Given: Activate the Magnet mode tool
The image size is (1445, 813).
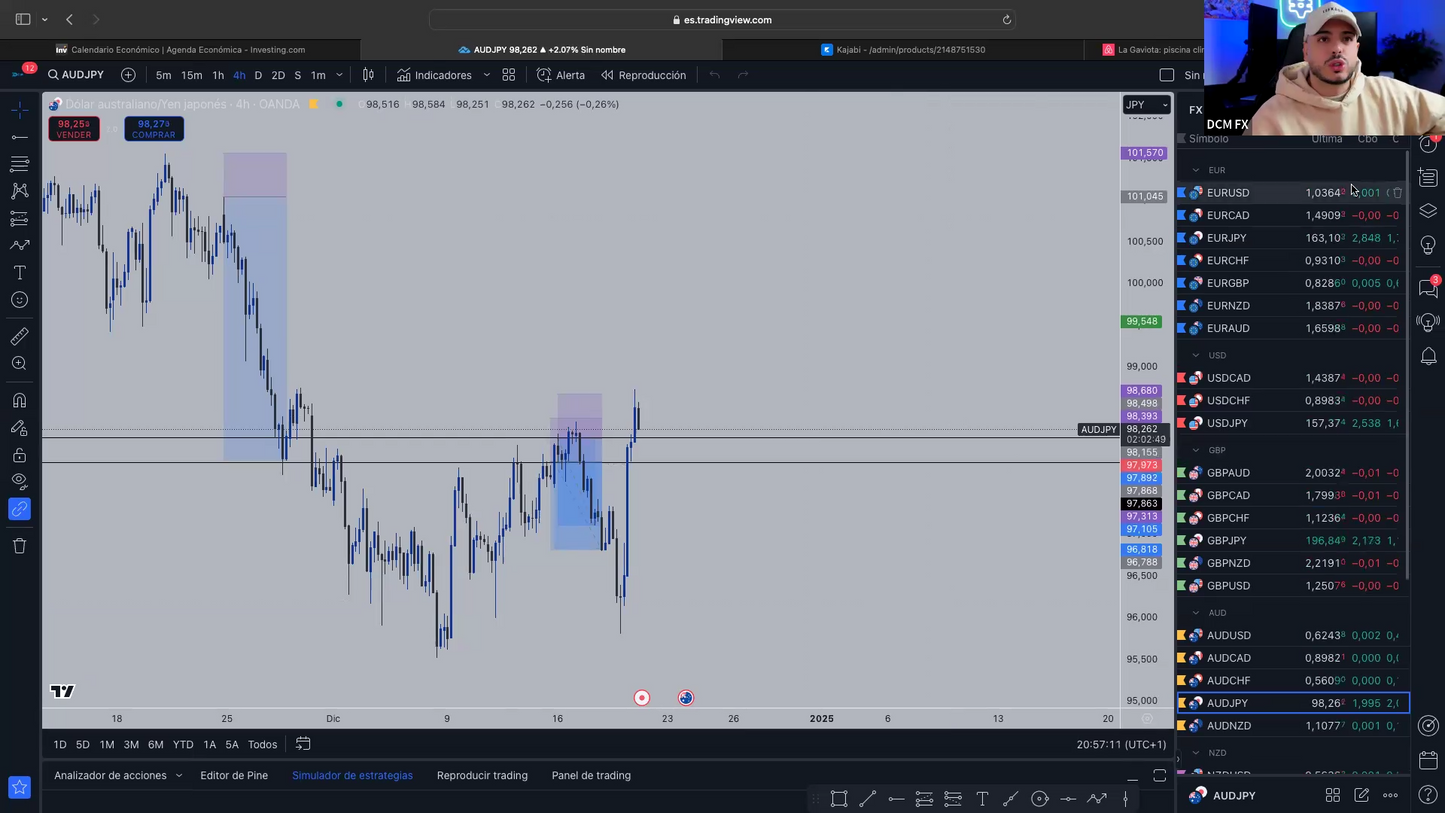Looking at the screenshot, I should 19,401.
